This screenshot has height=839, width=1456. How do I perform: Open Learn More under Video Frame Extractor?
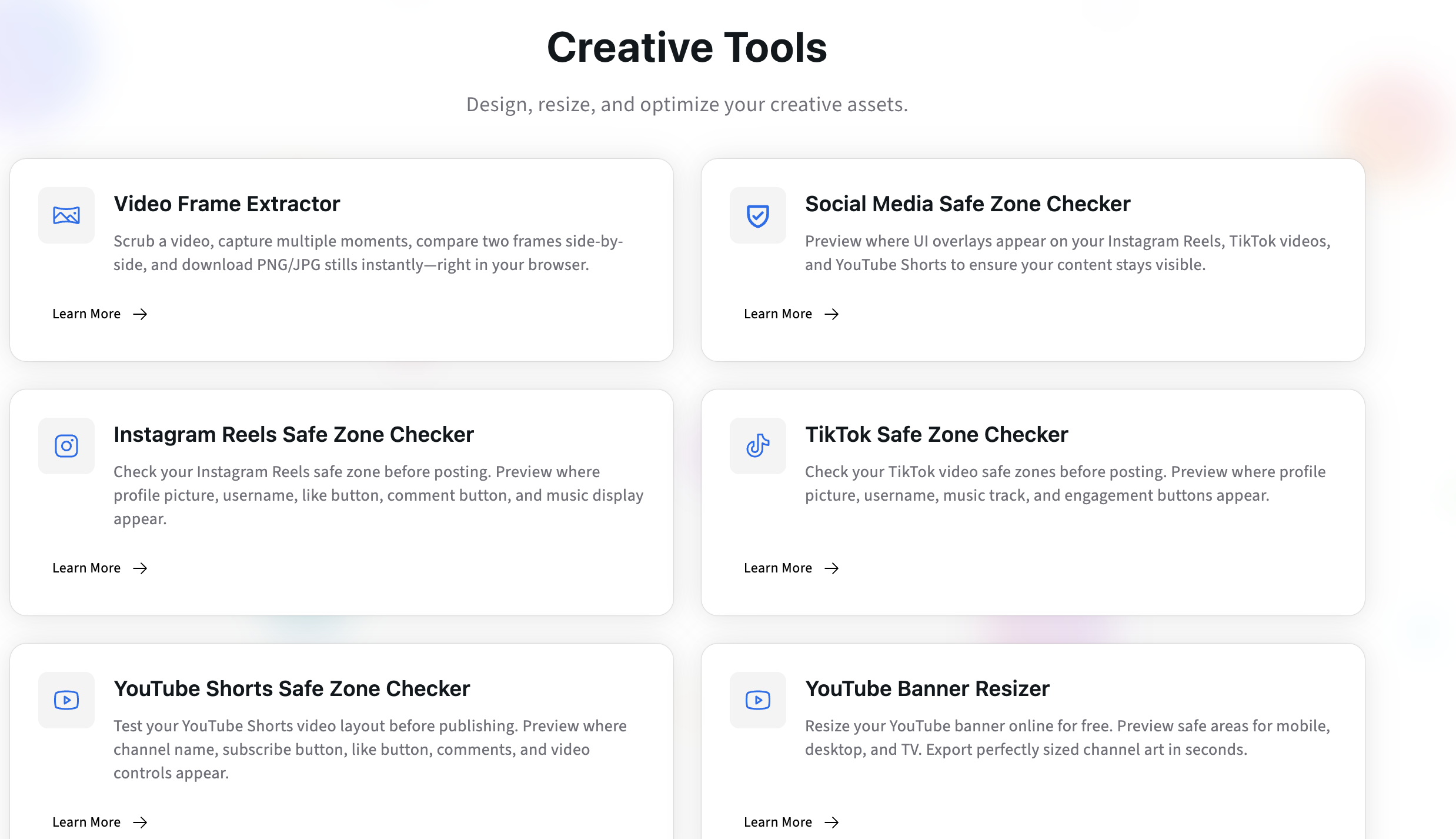[86, 314]
